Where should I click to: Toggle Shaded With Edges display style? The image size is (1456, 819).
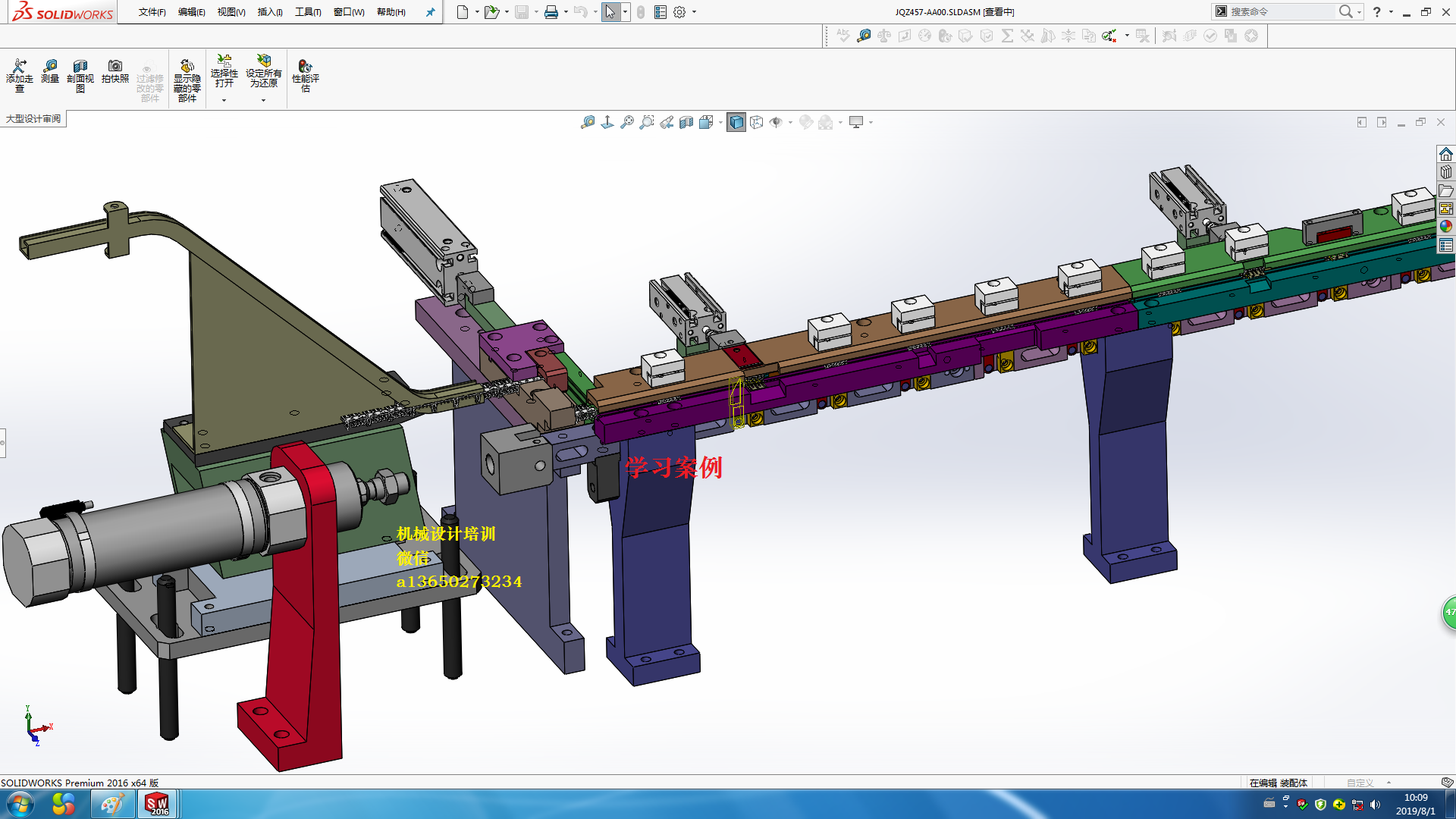tap(736, 122)
